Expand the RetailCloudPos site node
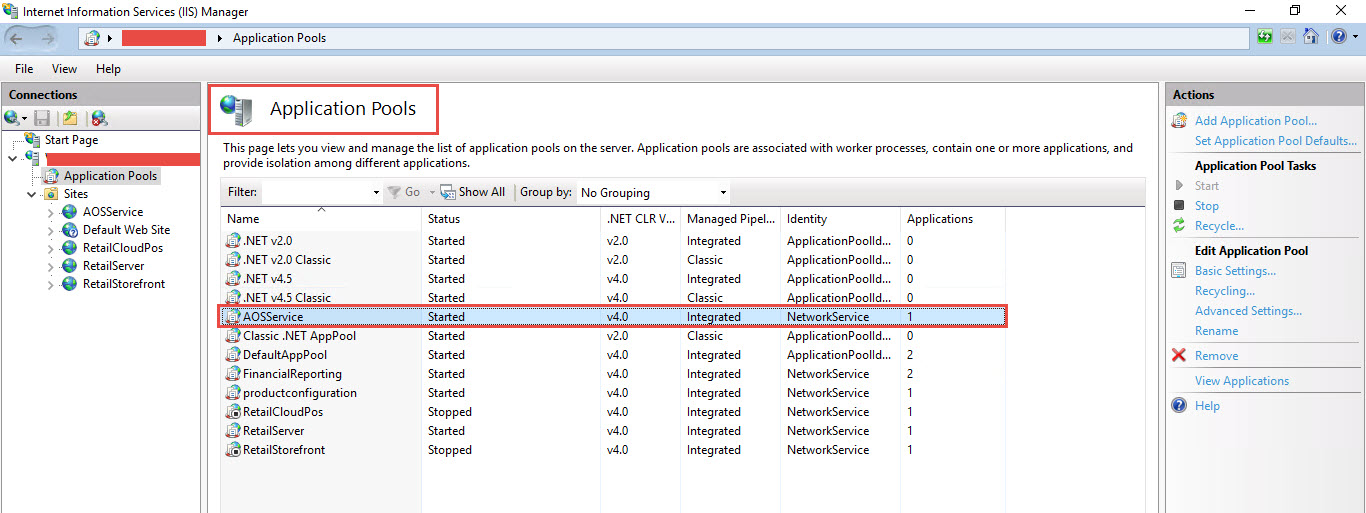The image size is (1366, 513). point(51,248)
